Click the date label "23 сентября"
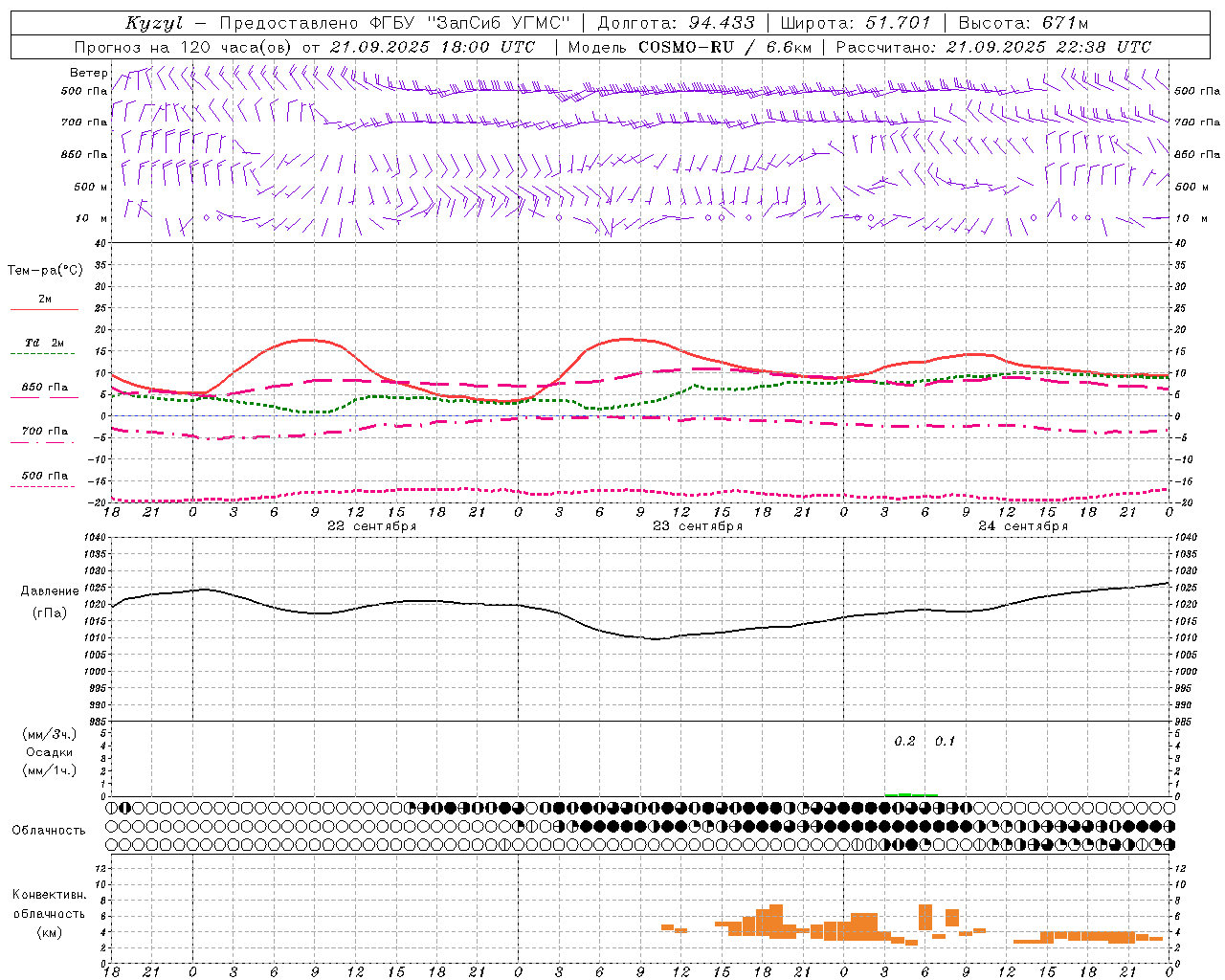 click(698, 526)
